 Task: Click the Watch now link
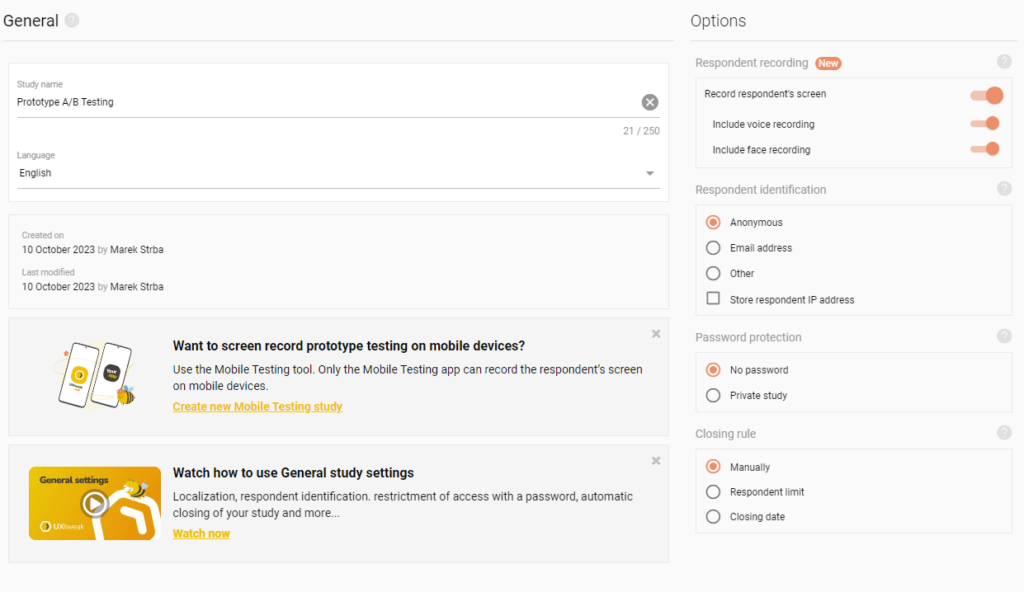pos(201,534)
